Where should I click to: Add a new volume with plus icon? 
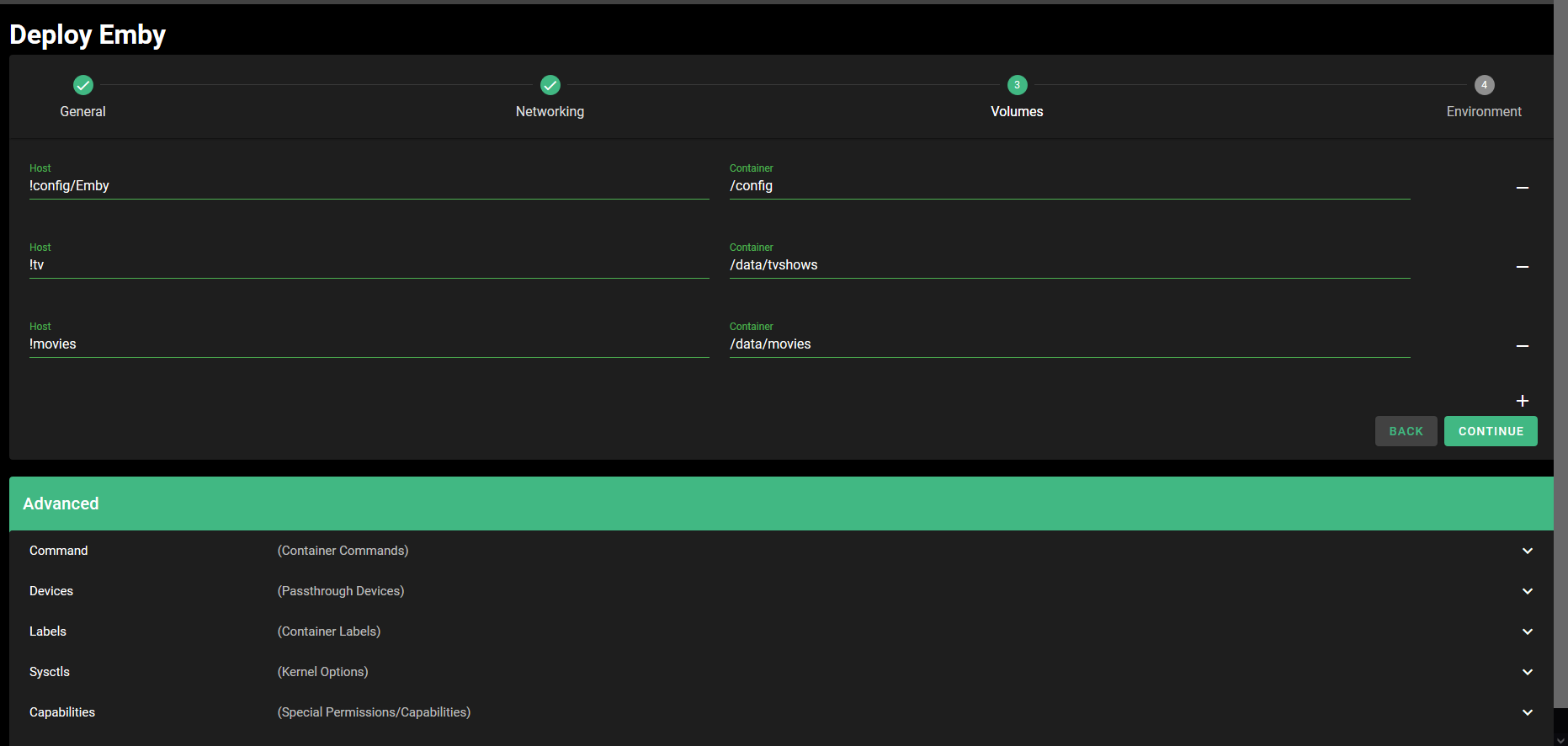click(1522, 401)
